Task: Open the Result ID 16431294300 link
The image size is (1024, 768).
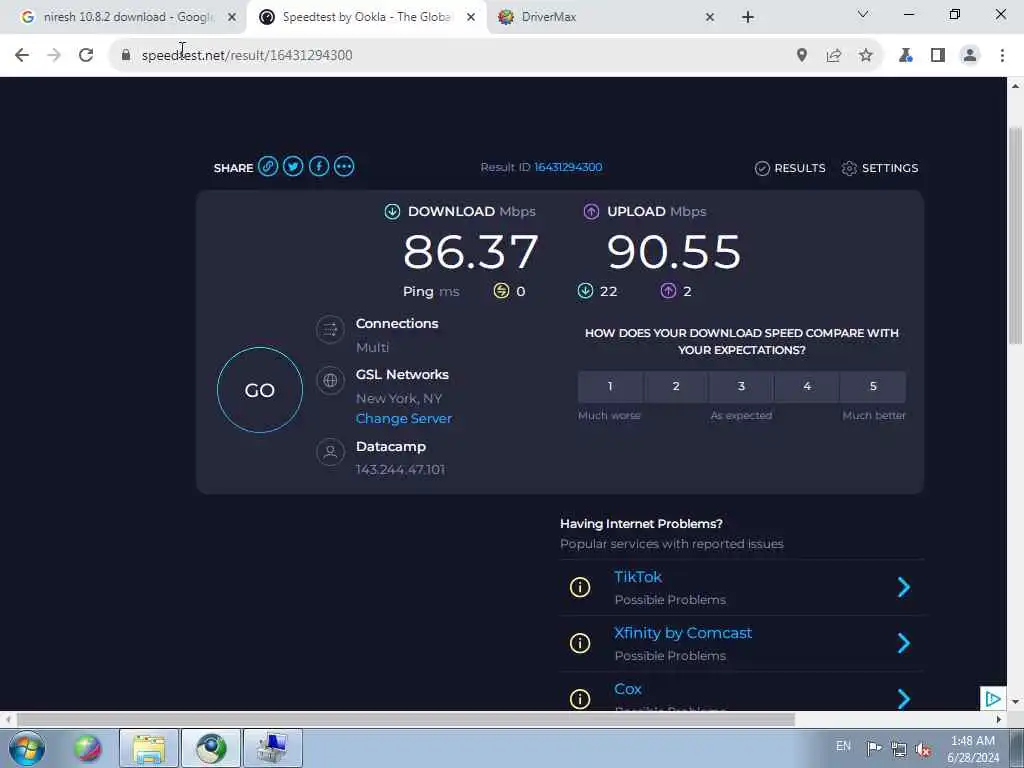Action: click(568, 167)
